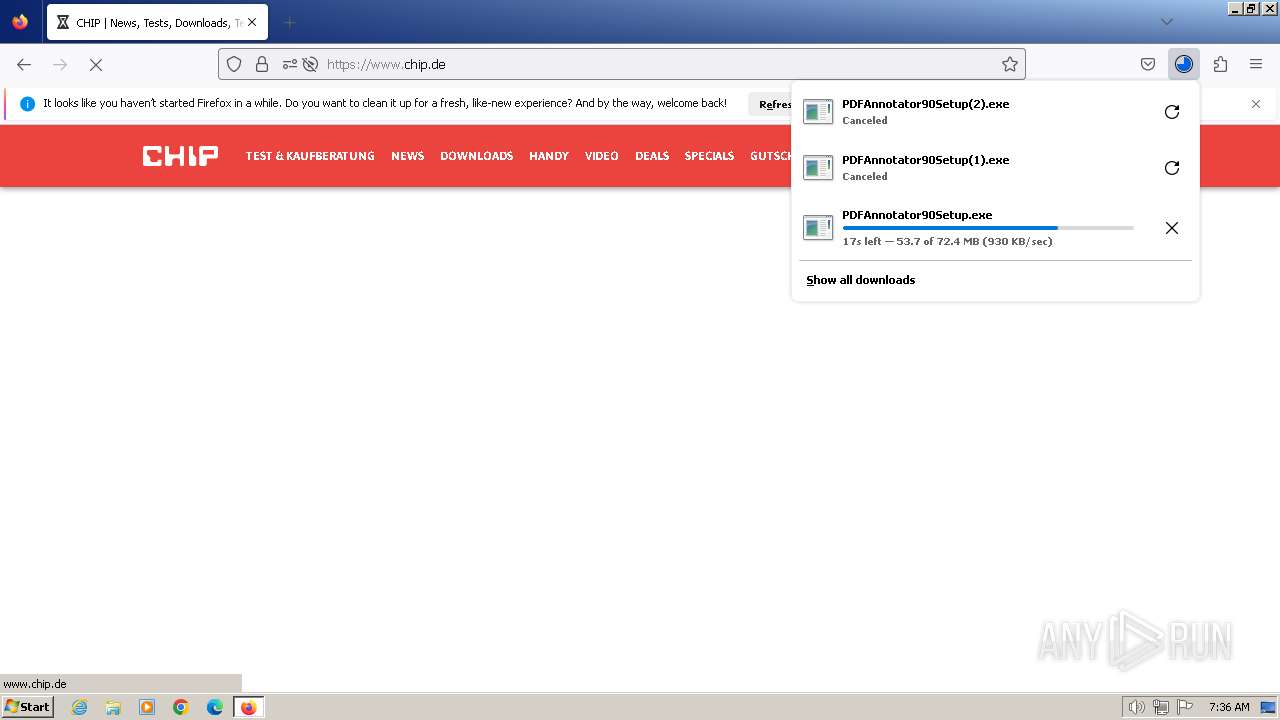Click the download progress bar
Image resolution: width=1280 pixels, height=720 pixels.
(x=988, y=228)
